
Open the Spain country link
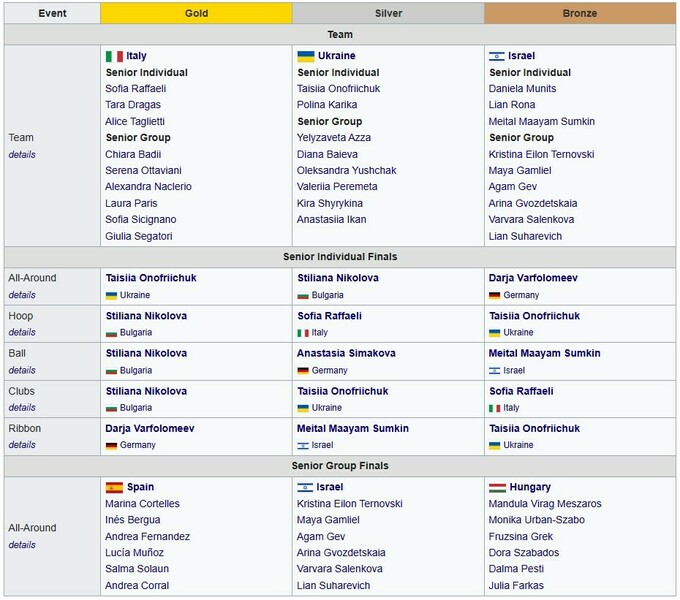140,487
